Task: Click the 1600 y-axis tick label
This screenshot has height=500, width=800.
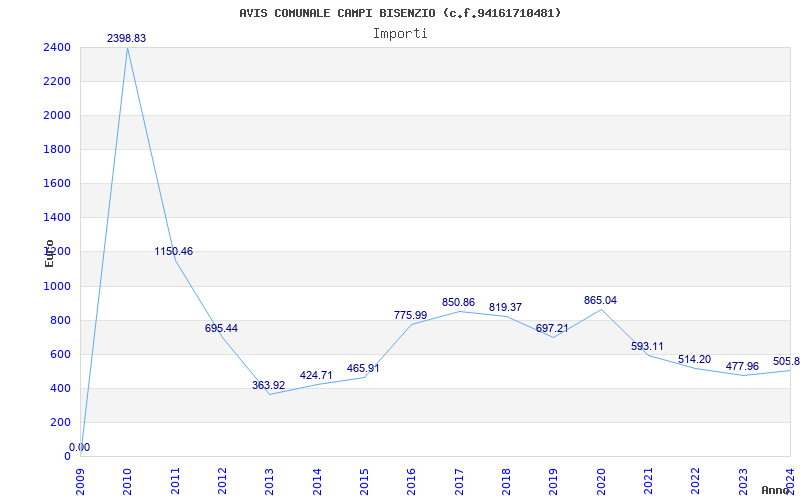Action: tap(57, 184)
